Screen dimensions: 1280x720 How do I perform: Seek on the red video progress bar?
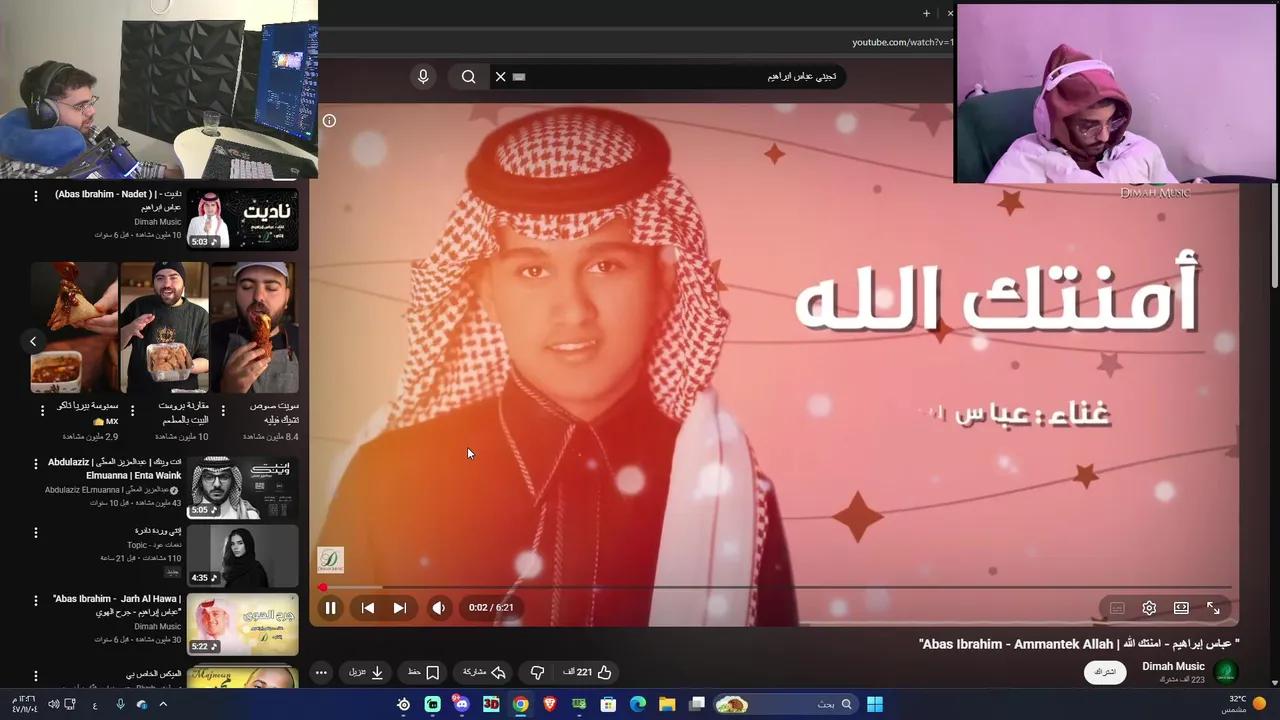coord(775,588)
